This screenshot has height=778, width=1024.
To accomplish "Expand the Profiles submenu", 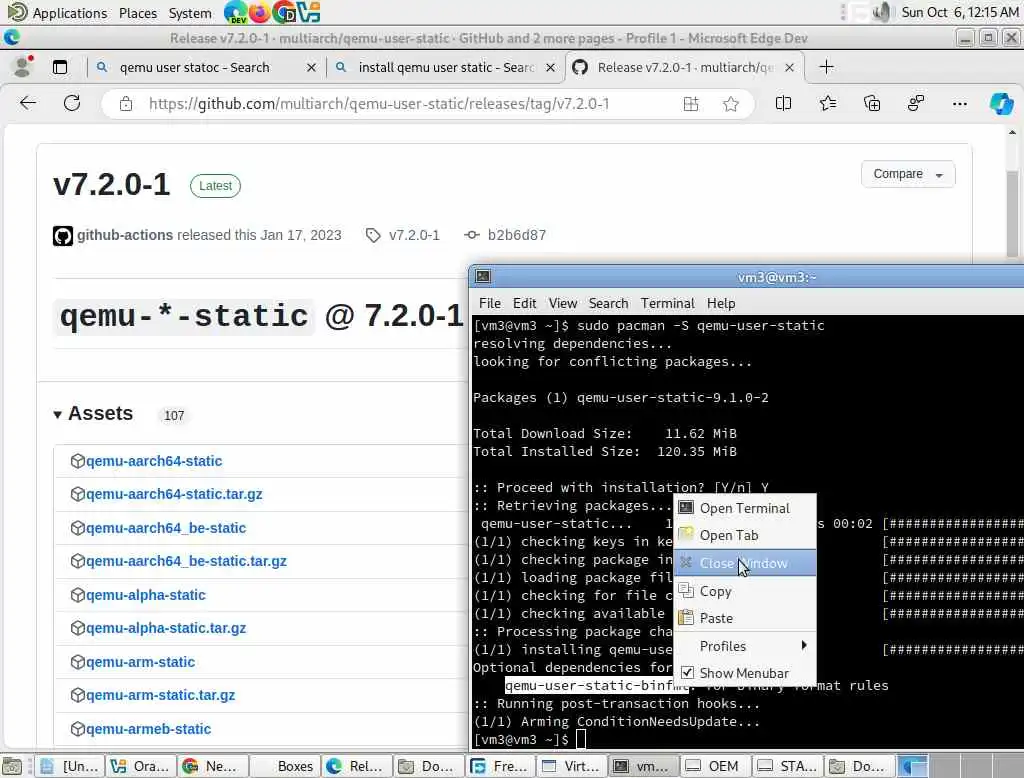I will tap(745, 646).
